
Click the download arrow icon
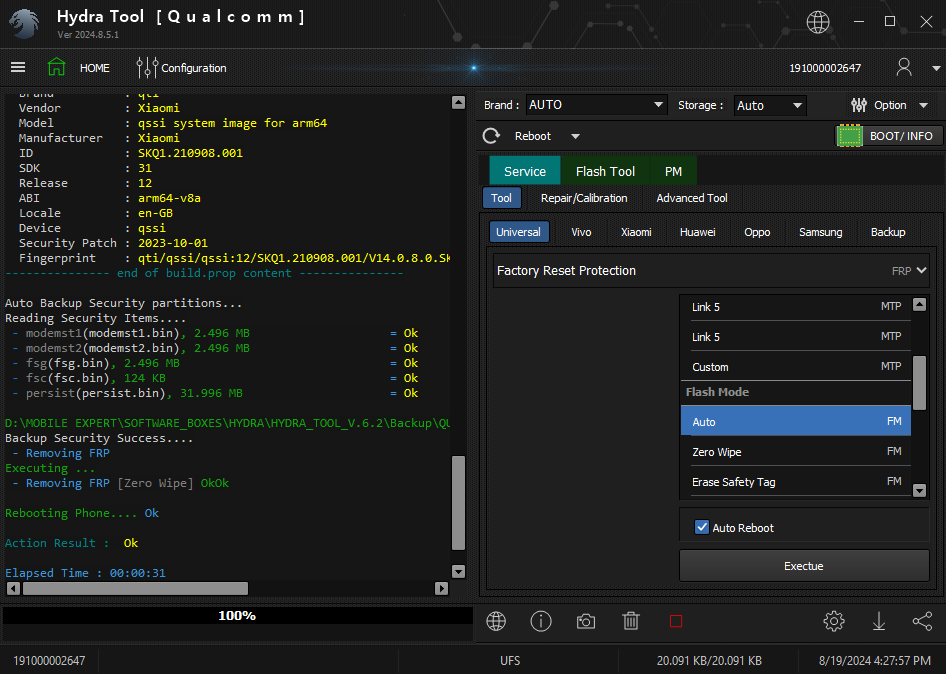tap(879, 621)
